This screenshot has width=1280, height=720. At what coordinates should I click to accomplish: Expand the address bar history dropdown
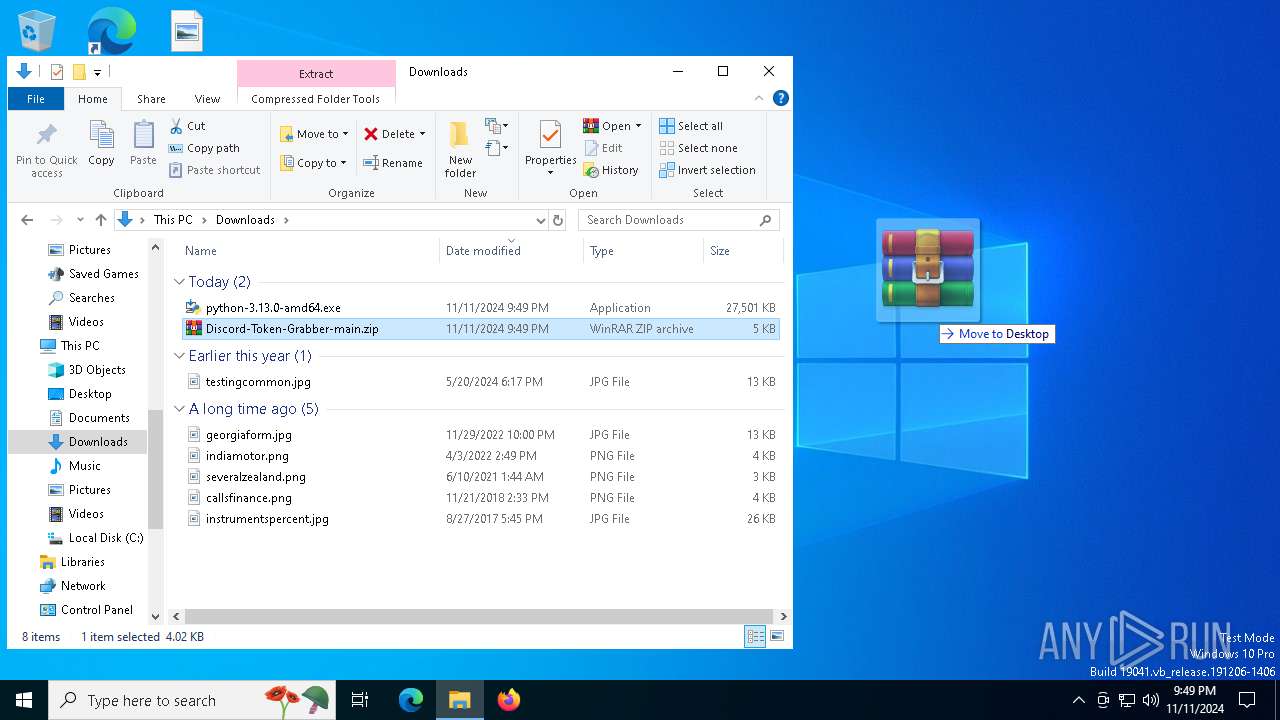point(541,220)
